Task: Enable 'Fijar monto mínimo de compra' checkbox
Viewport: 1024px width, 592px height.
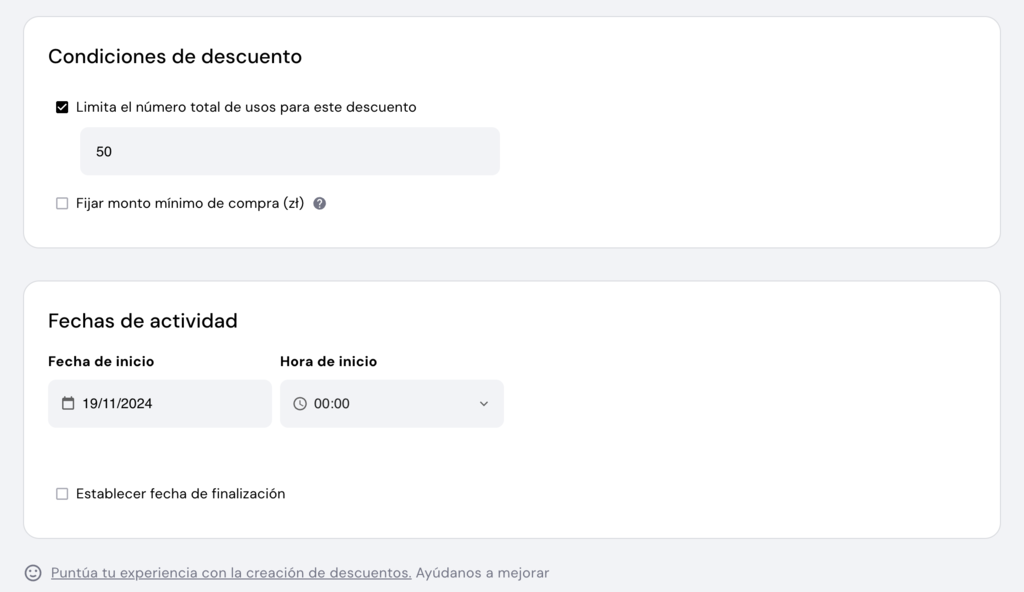Action: point(62,203)
